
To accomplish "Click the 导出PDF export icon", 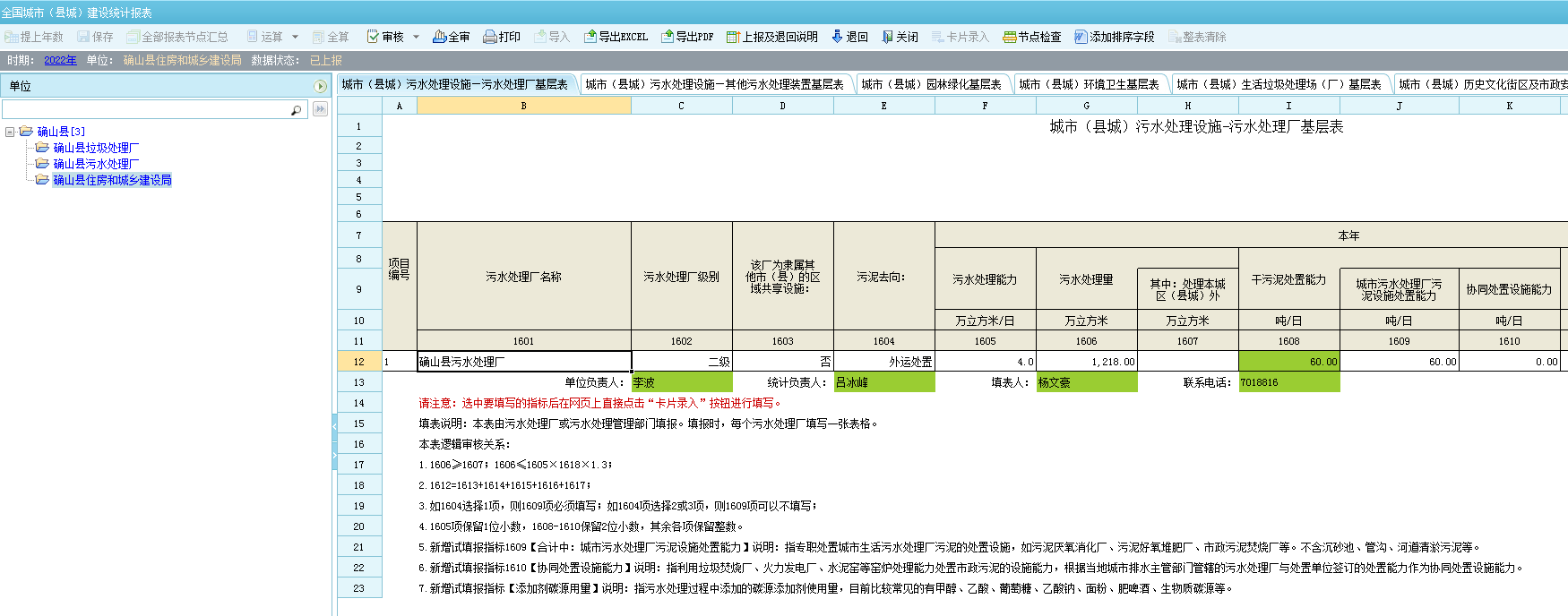I will point(668,37).
